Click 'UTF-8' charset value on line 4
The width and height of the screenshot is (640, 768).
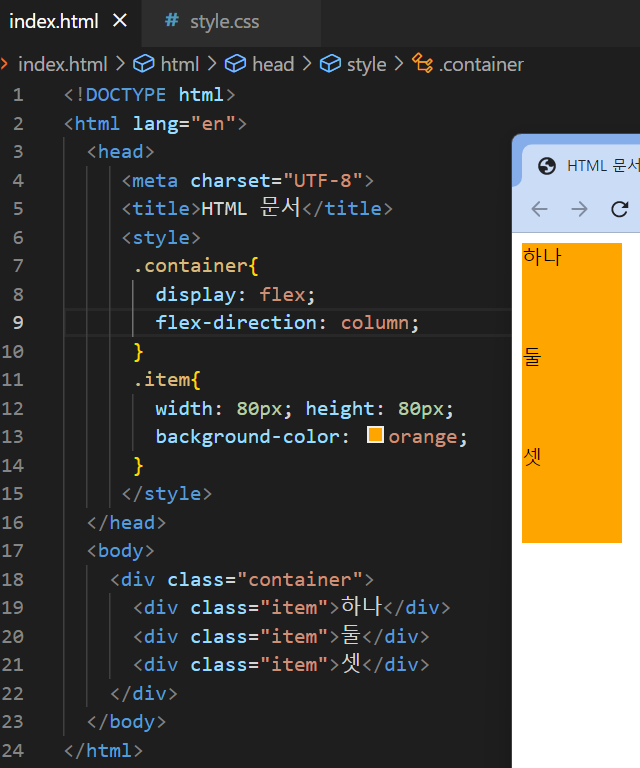tap(323, 181)
